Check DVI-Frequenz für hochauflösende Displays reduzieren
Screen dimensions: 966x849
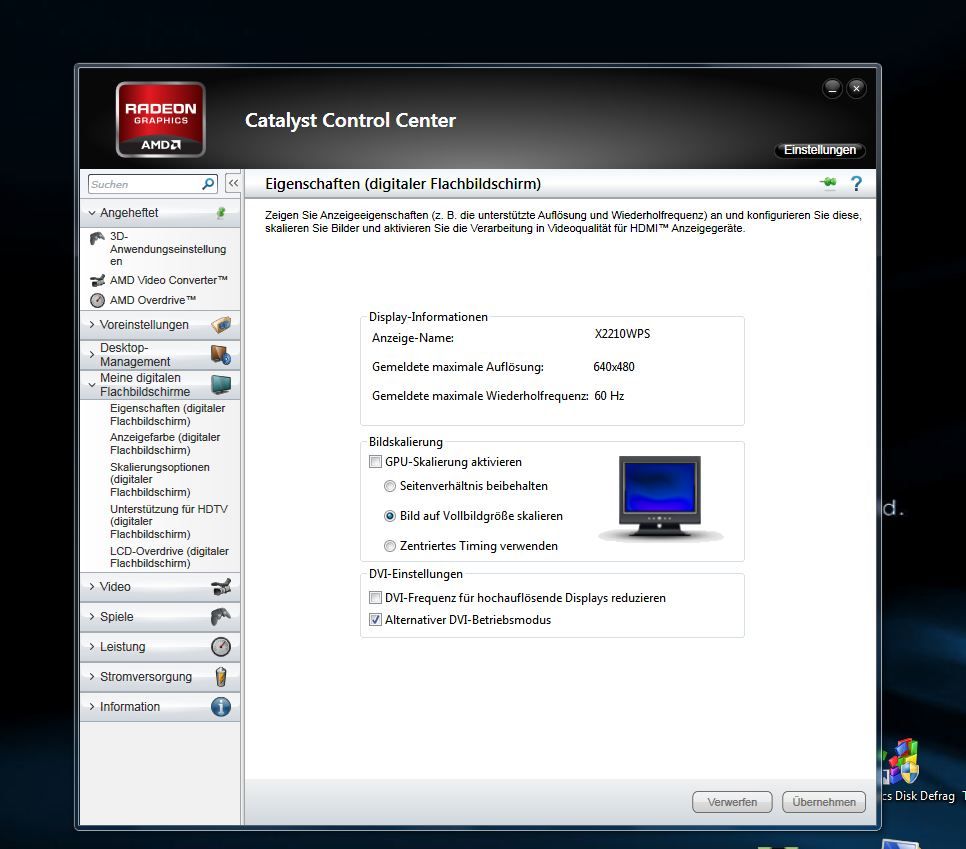click(375, 598)
